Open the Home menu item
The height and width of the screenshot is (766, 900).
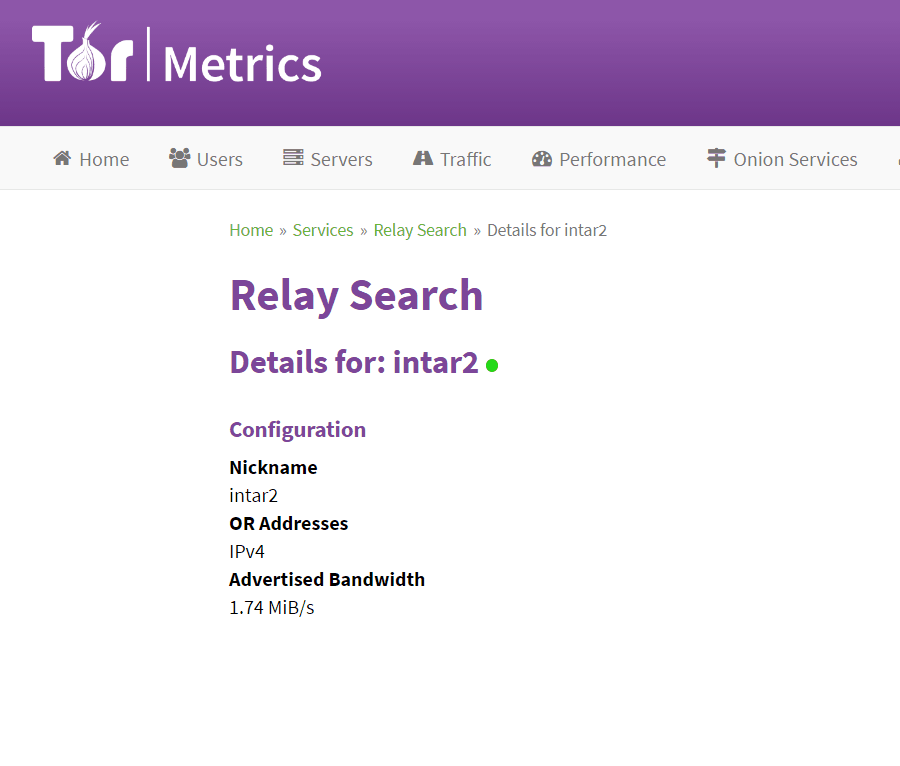pos(91,159)
